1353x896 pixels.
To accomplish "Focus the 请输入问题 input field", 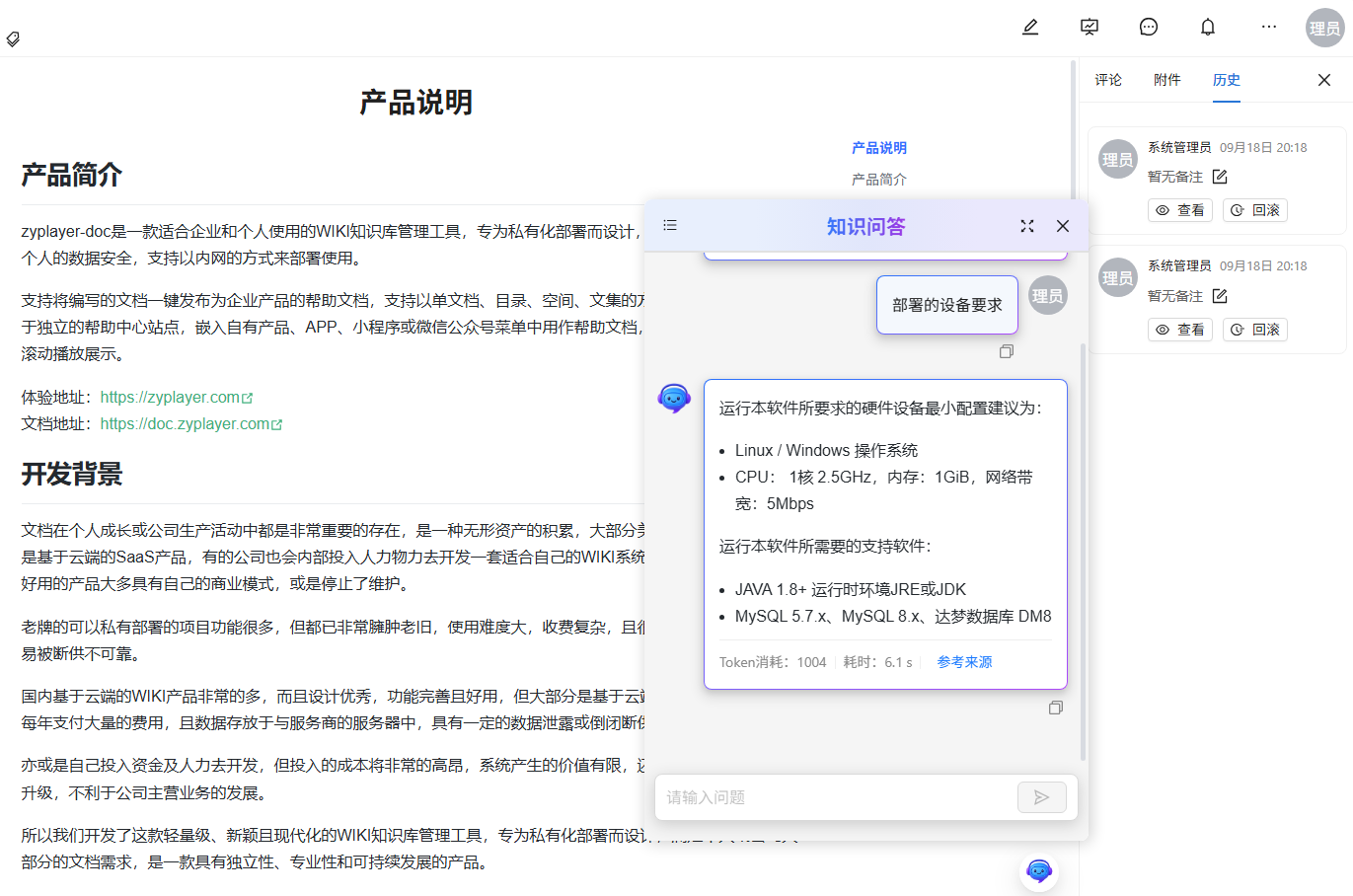I will point(837,797).
